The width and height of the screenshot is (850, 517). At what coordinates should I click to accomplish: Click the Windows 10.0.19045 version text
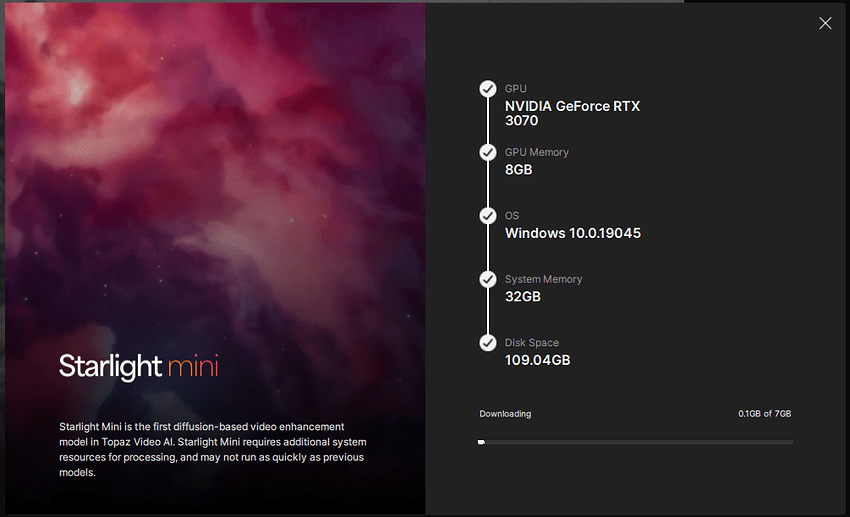[572, 233]
